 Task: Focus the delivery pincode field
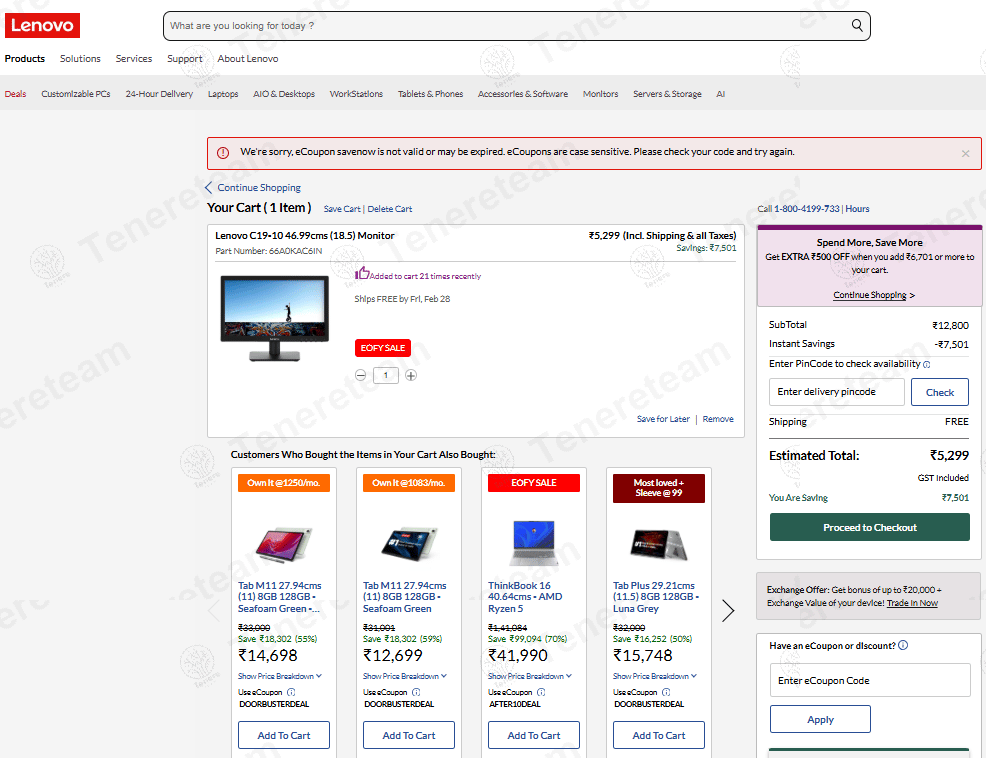(x=836, y=392)
